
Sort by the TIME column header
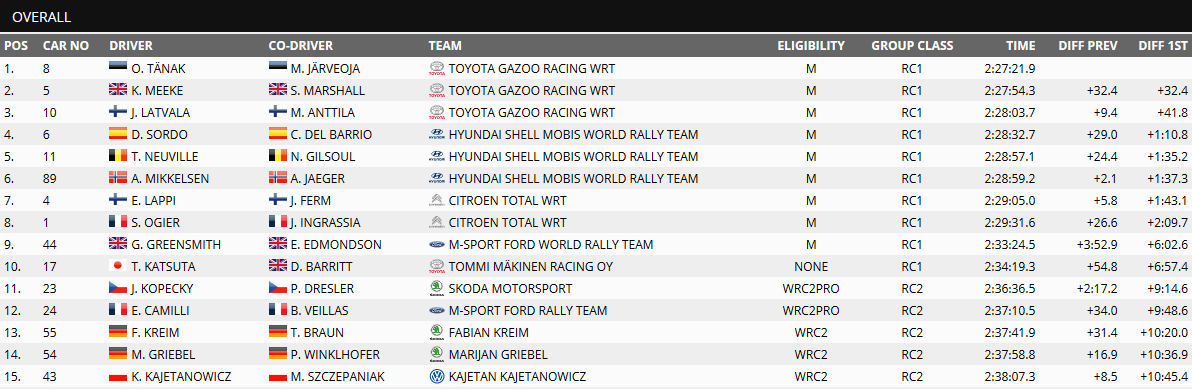1021,46
